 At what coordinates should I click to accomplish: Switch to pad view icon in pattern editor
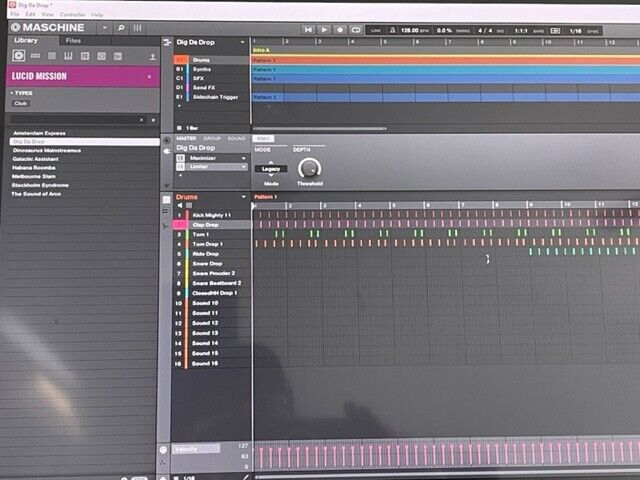tap(166, 200)
